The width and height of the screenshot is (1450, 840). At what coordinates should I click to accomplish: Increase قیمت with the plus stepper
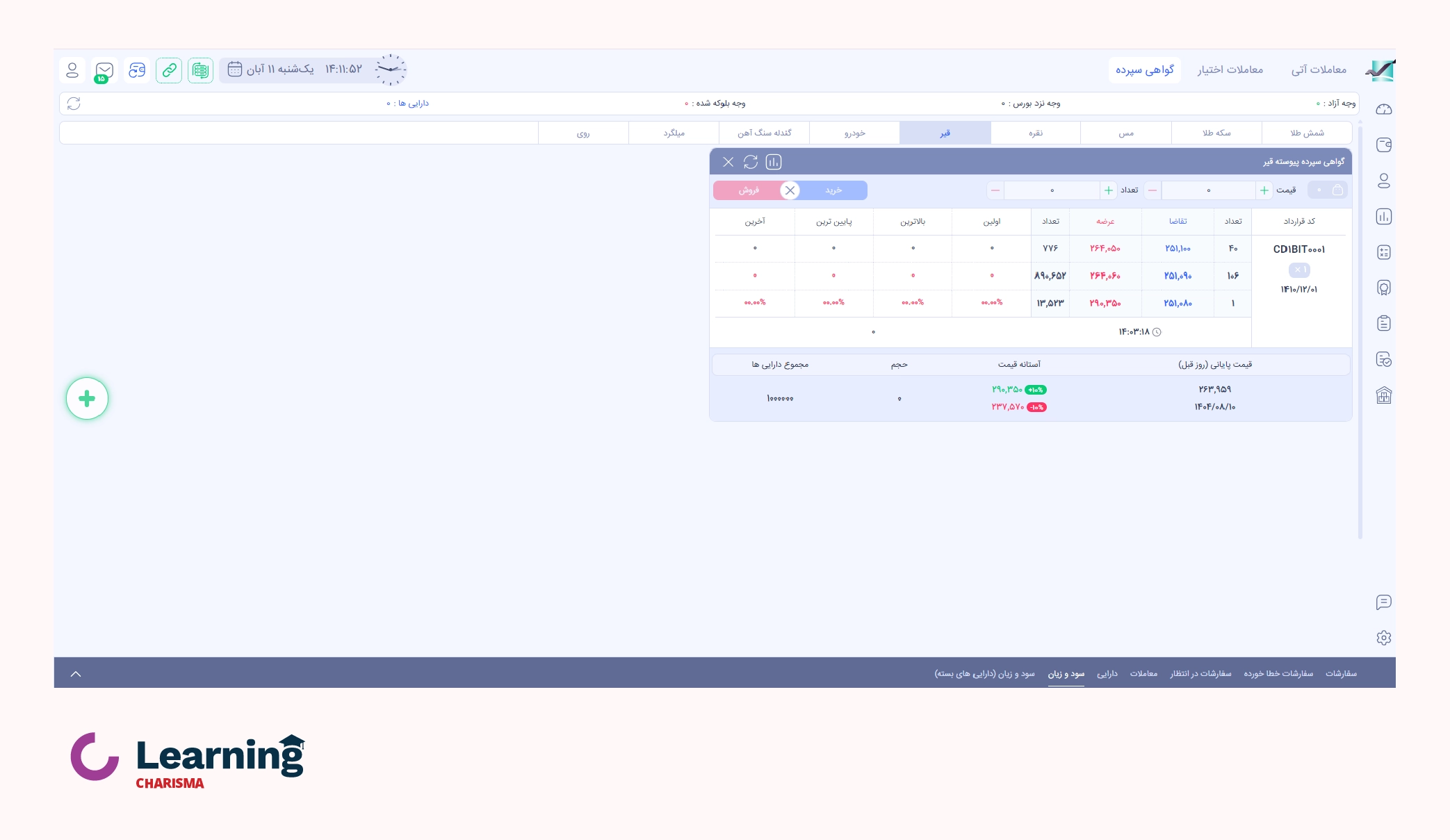tap(1264, 190)
